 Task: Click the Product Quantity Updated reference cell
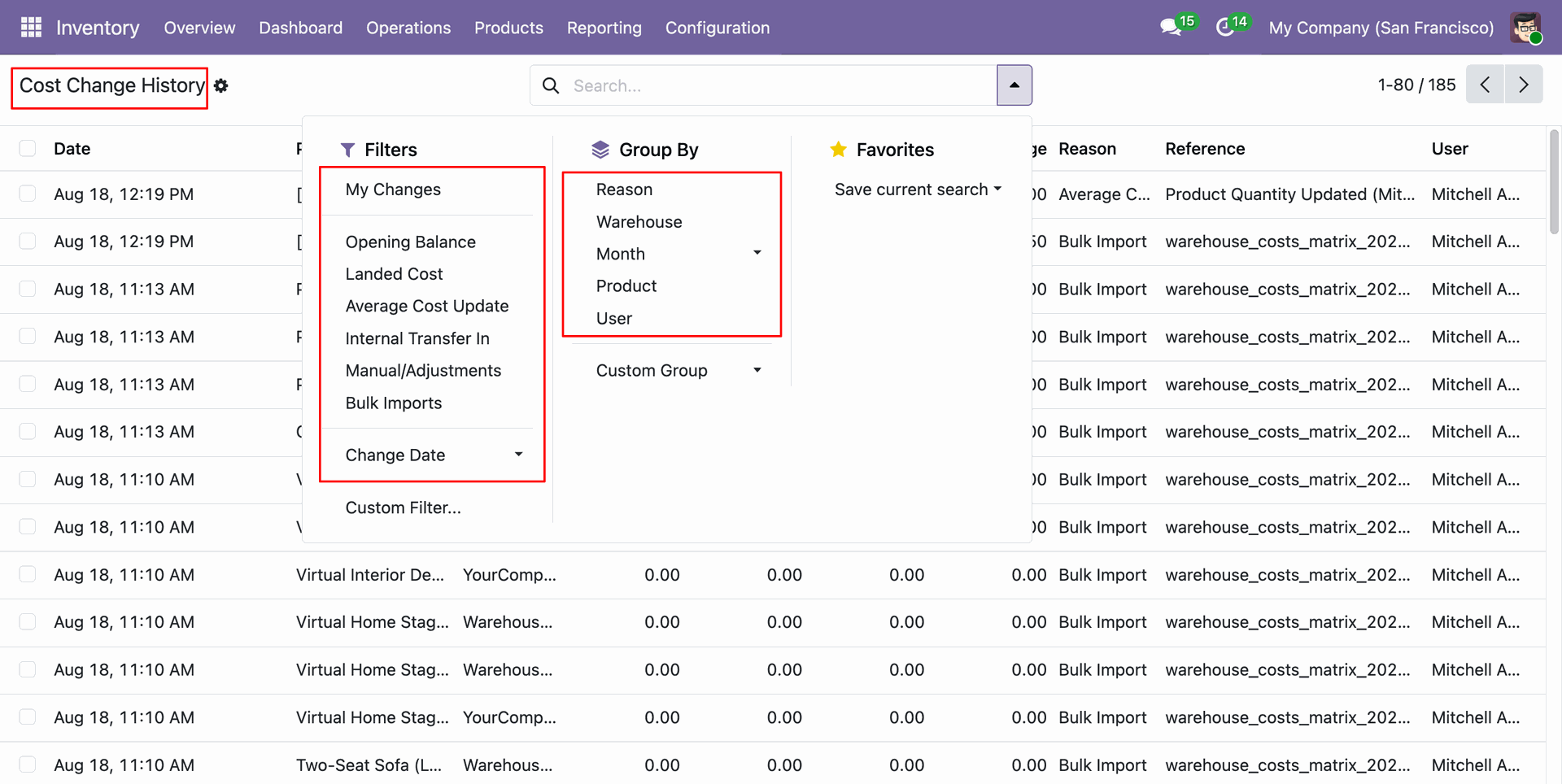click(1290, 194)
